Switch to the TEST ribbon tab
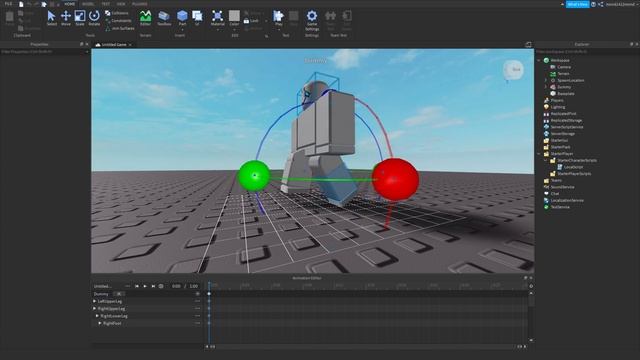 pyautogui.click(x=106, y=4)
